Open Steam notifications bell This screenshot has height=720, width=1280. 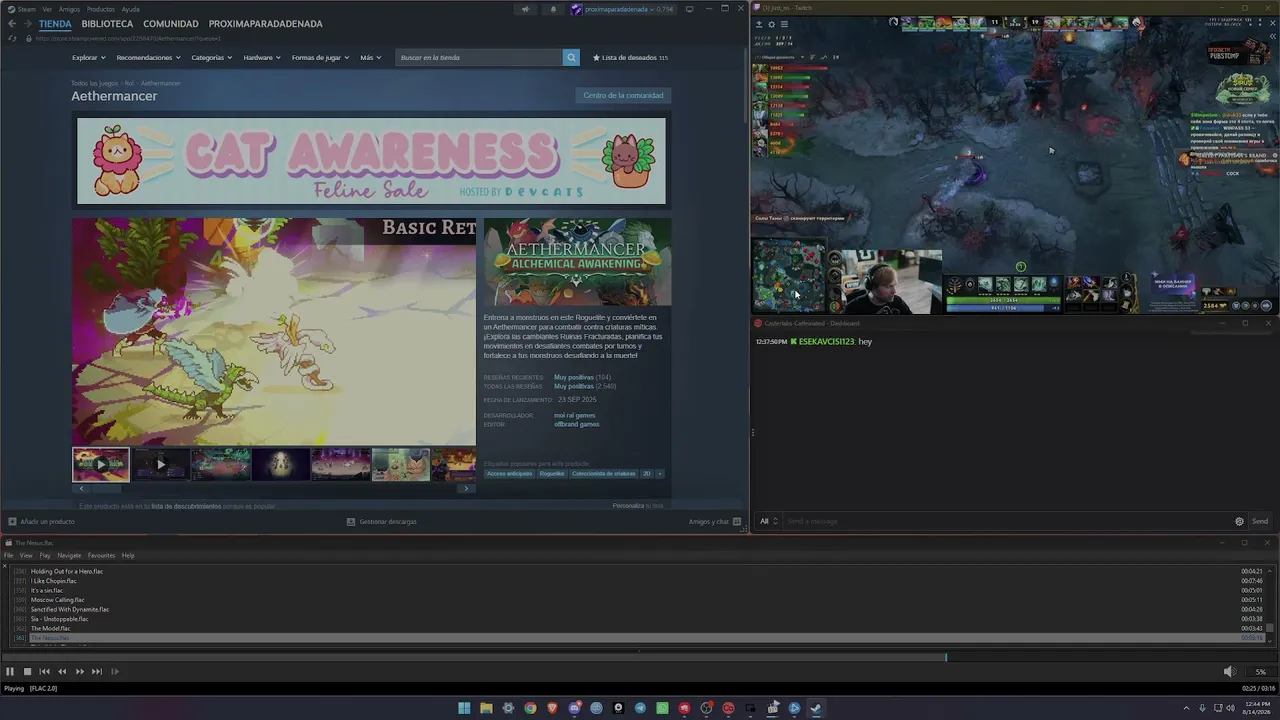(553, 9)
